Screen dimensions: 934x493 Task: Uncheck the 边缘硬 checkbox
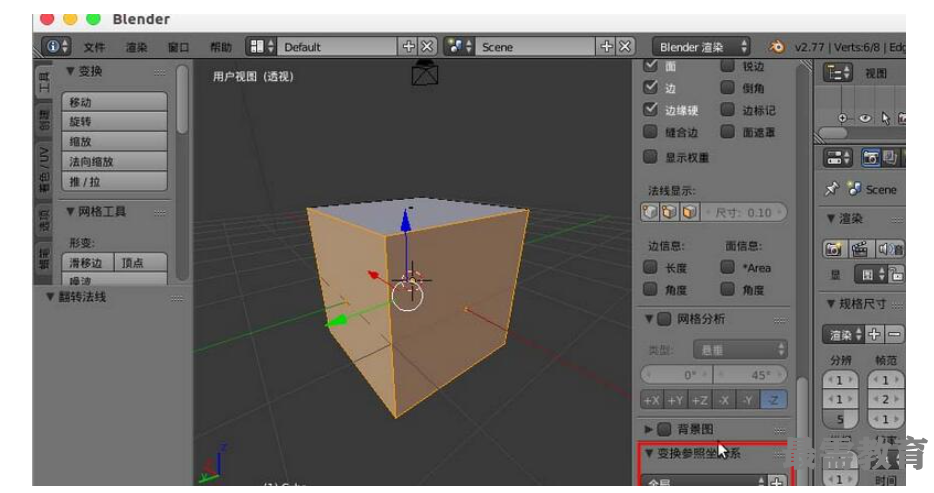pyautogui.click(x=650, y=110)
